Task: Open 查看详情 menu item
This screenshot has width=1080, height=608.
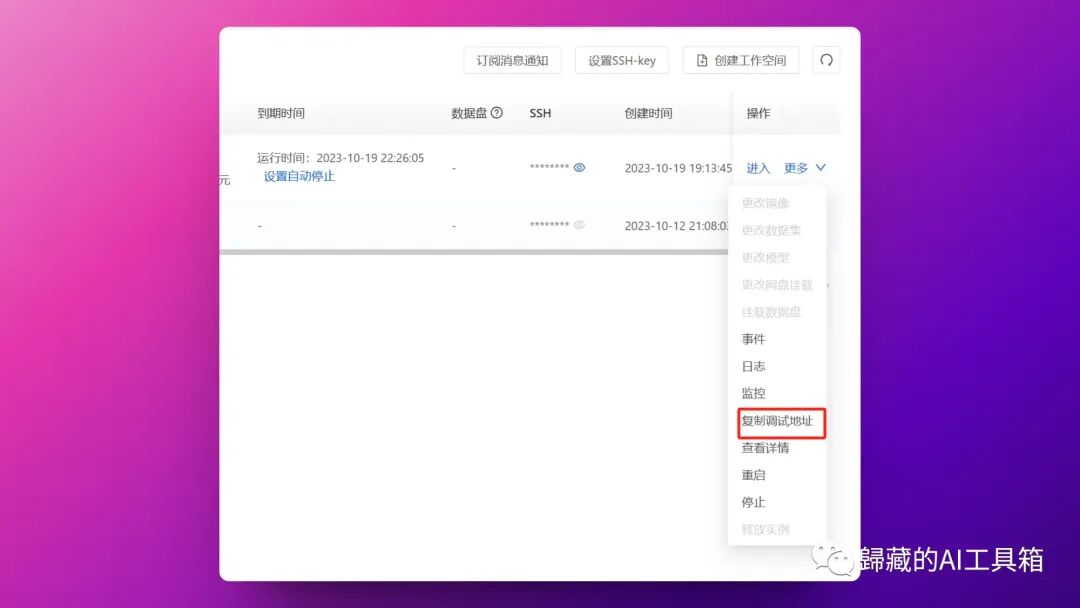Action: (x=765, y=448)
